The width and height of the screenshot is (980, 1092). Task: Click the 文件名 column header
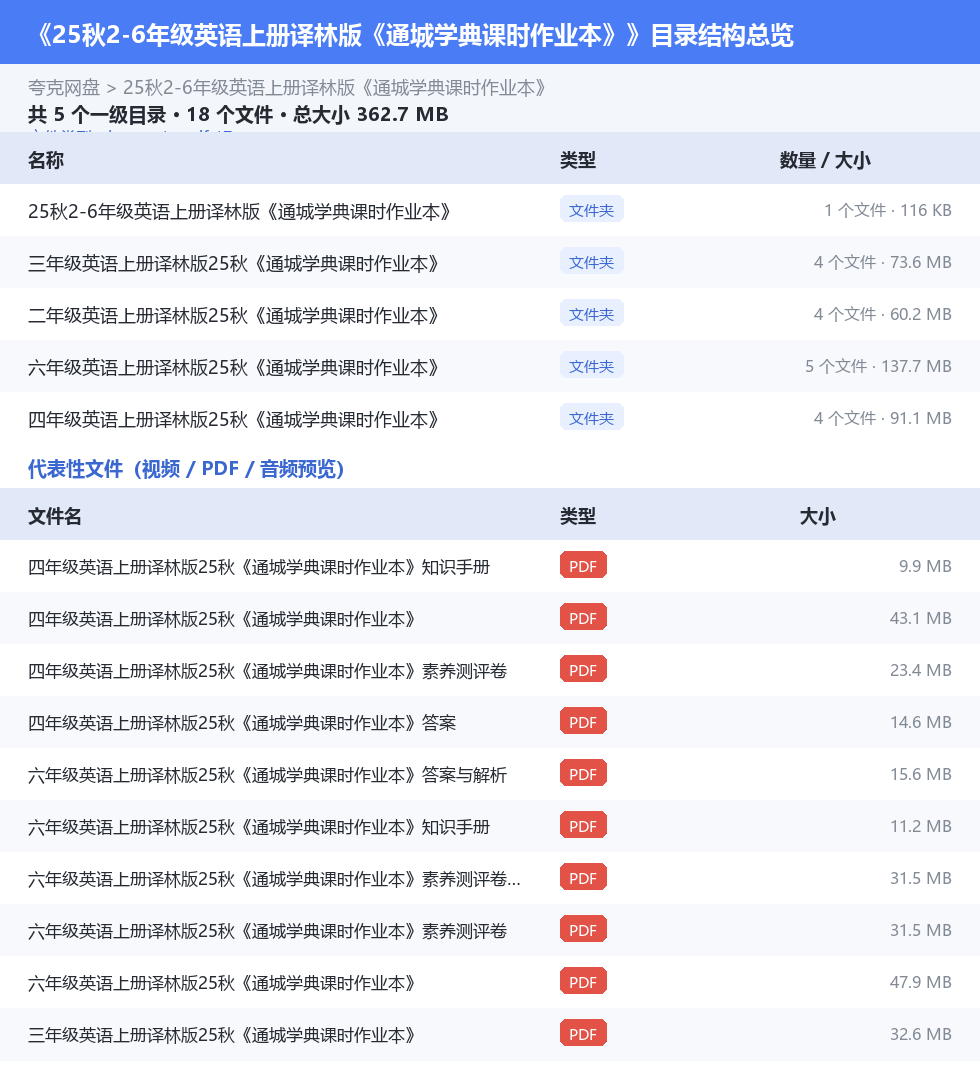click(x=55, y=516)
